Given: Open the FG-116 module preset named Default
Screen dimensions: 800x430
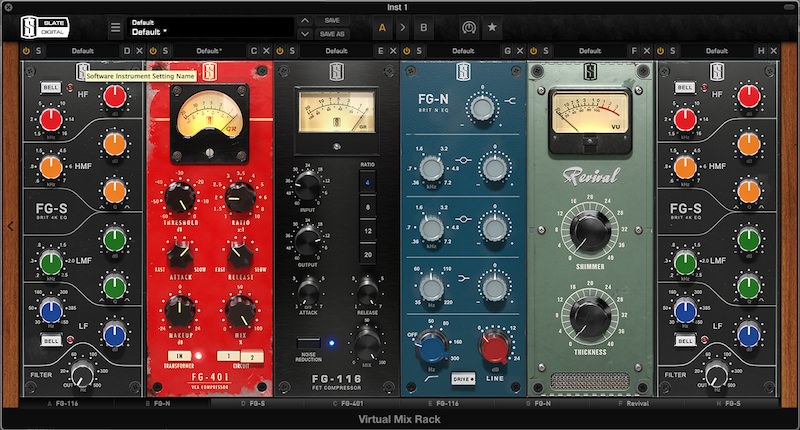Looking at the screenshot, I should (338, 50).
